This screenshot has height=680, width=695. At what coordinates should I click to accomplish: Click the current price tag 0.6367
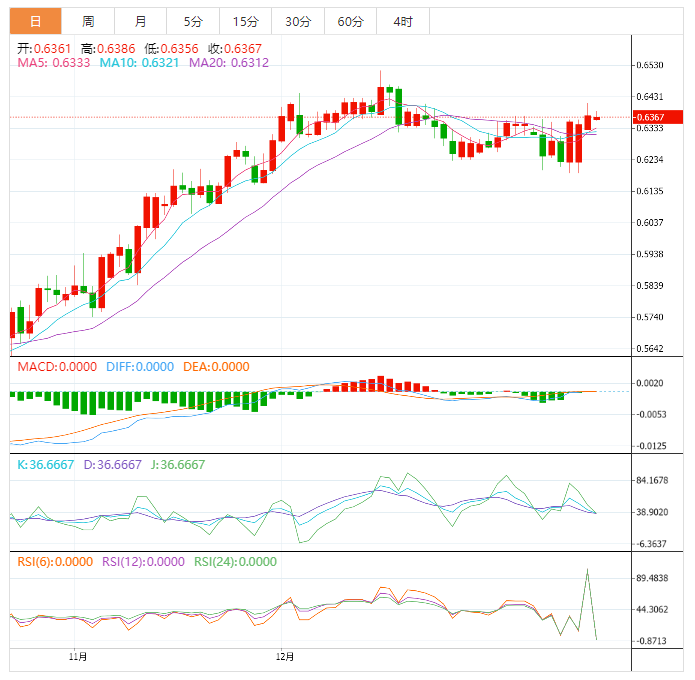tap(649, 117)
